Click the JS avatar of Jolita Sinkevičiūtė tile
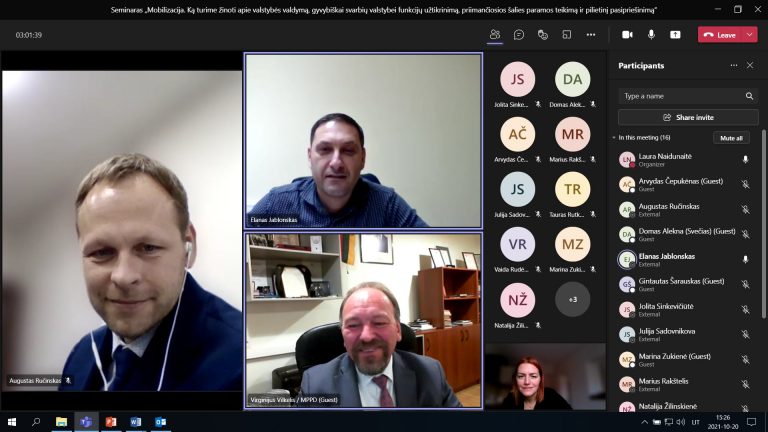Viewport: 768px width, 432px height. 518,79
